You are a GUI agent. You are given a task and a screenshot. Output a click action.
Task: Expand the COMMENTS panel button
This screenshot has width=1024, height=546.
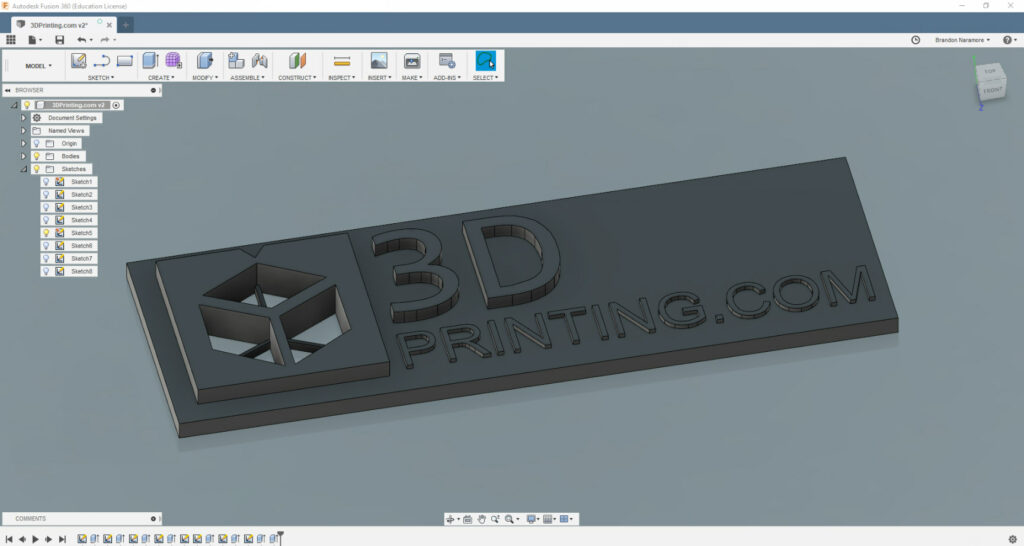(x=153, y=519)
